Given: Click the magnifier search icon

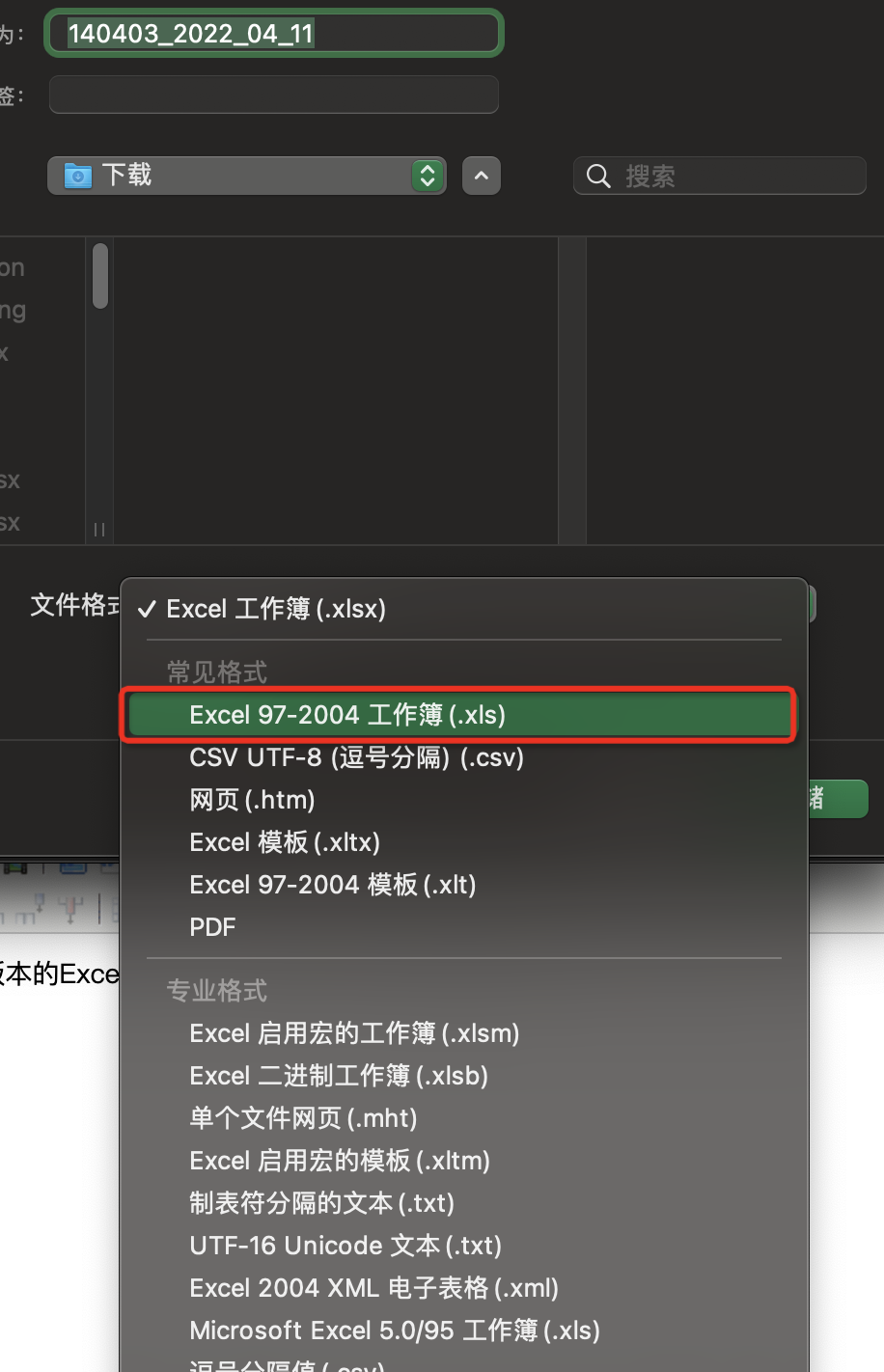Looking at the screenshot, I should pos(598,177).
